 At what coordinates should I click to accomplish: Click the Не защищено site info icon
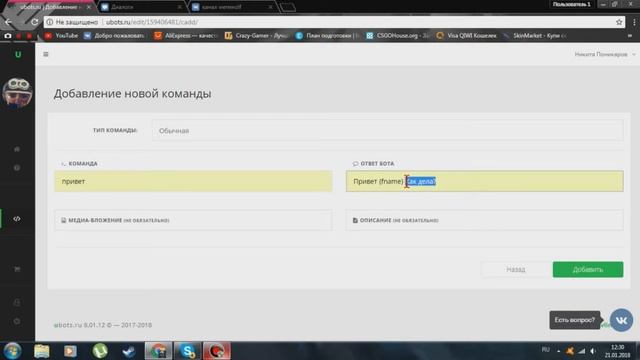[x=49, y=22]
